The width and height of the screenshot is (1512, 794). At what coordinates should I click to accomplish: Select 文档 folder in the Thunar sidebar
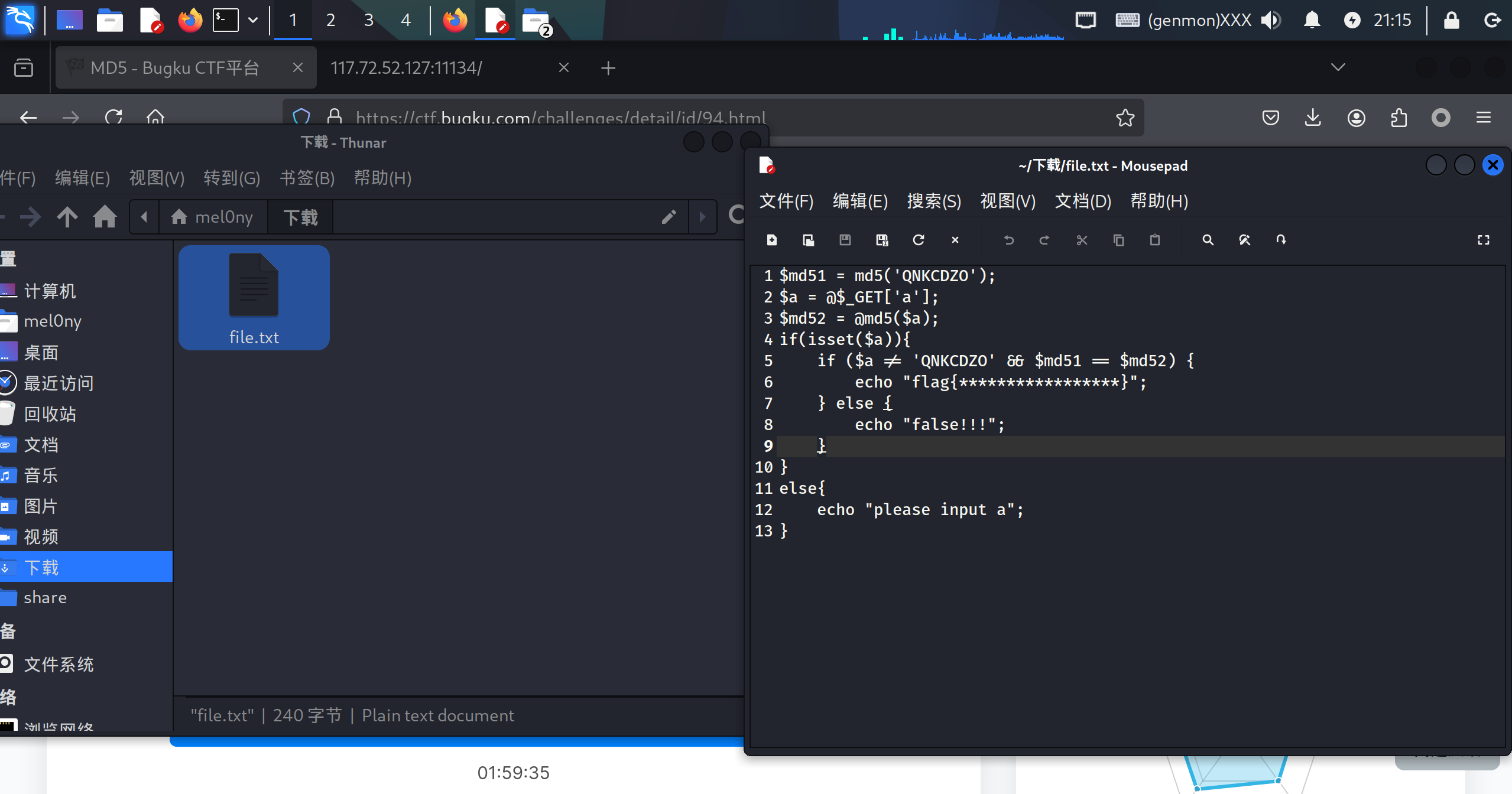click(x=41, y=445)
